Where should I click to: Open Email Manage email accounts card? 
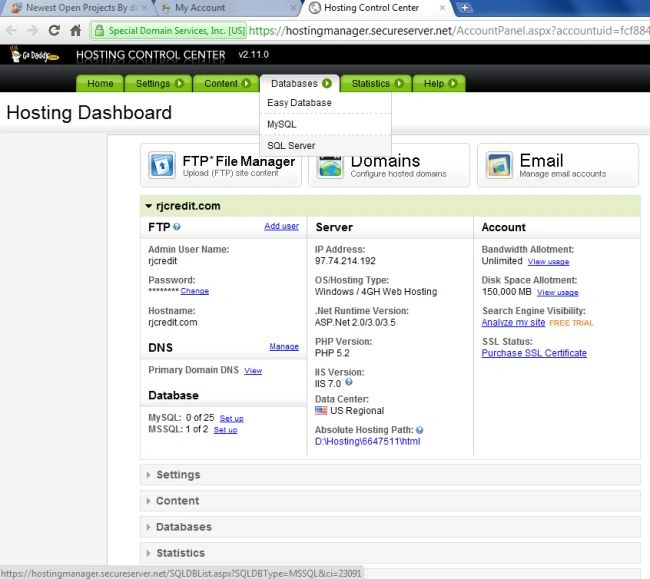click(x=558, y=165)
